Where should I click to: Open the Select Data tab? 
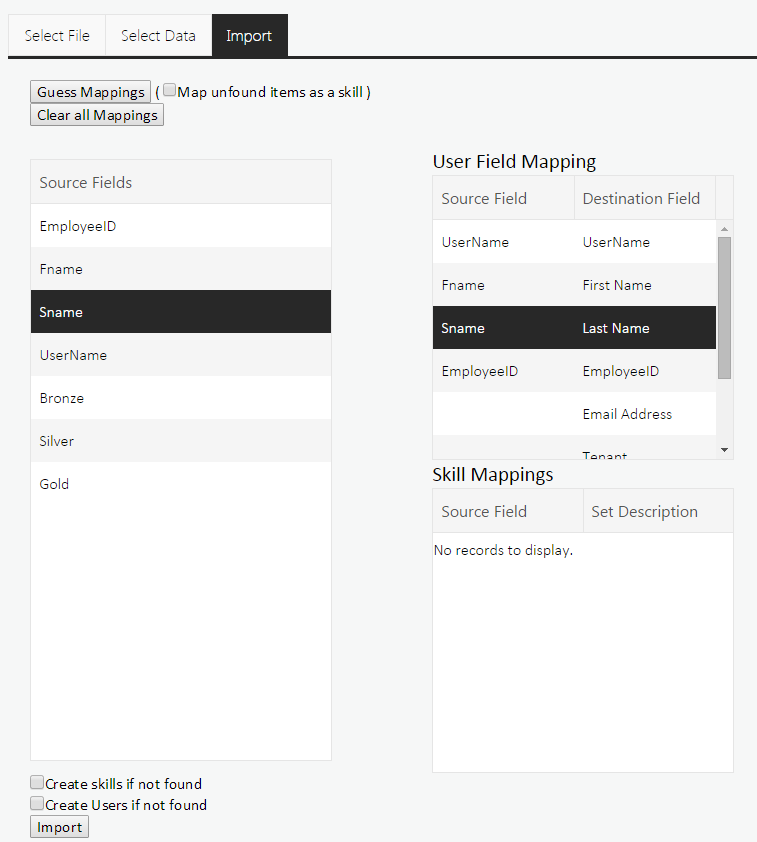[x=158, y=36]
